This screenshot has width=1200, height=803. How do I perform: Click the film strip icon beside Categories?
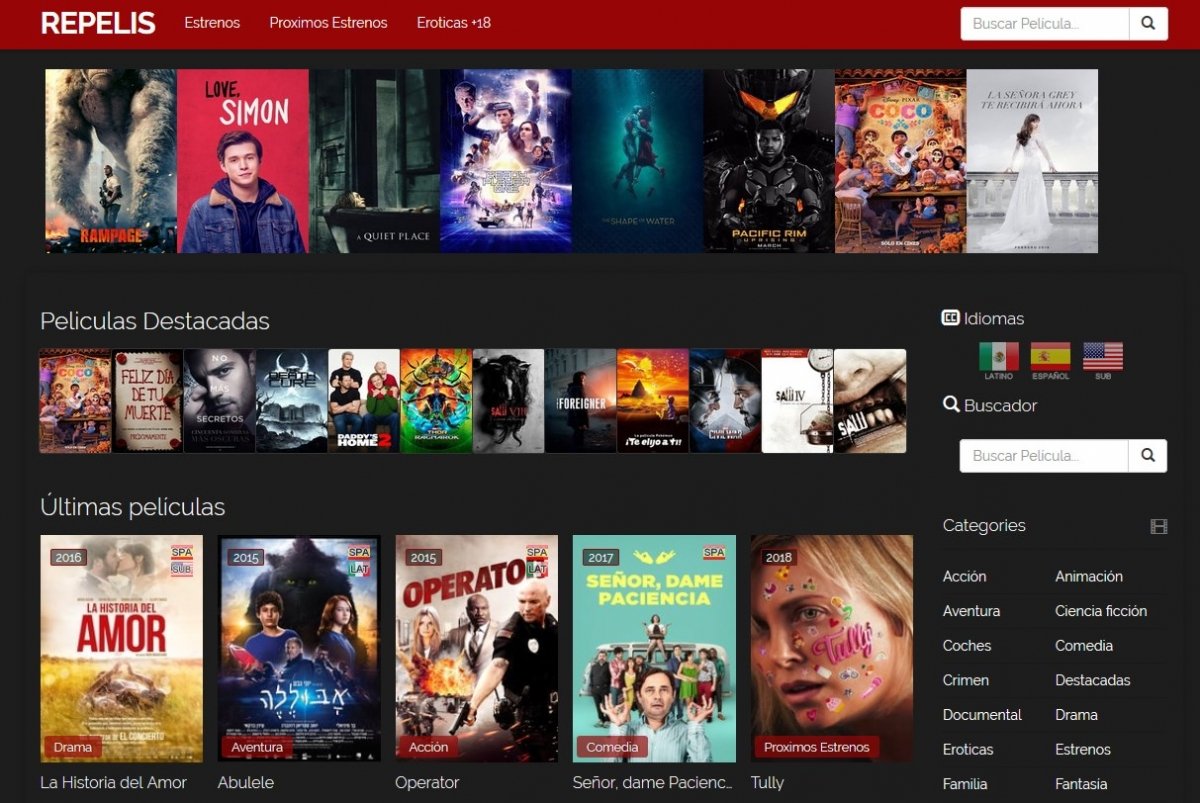(x=1159, y=526)
